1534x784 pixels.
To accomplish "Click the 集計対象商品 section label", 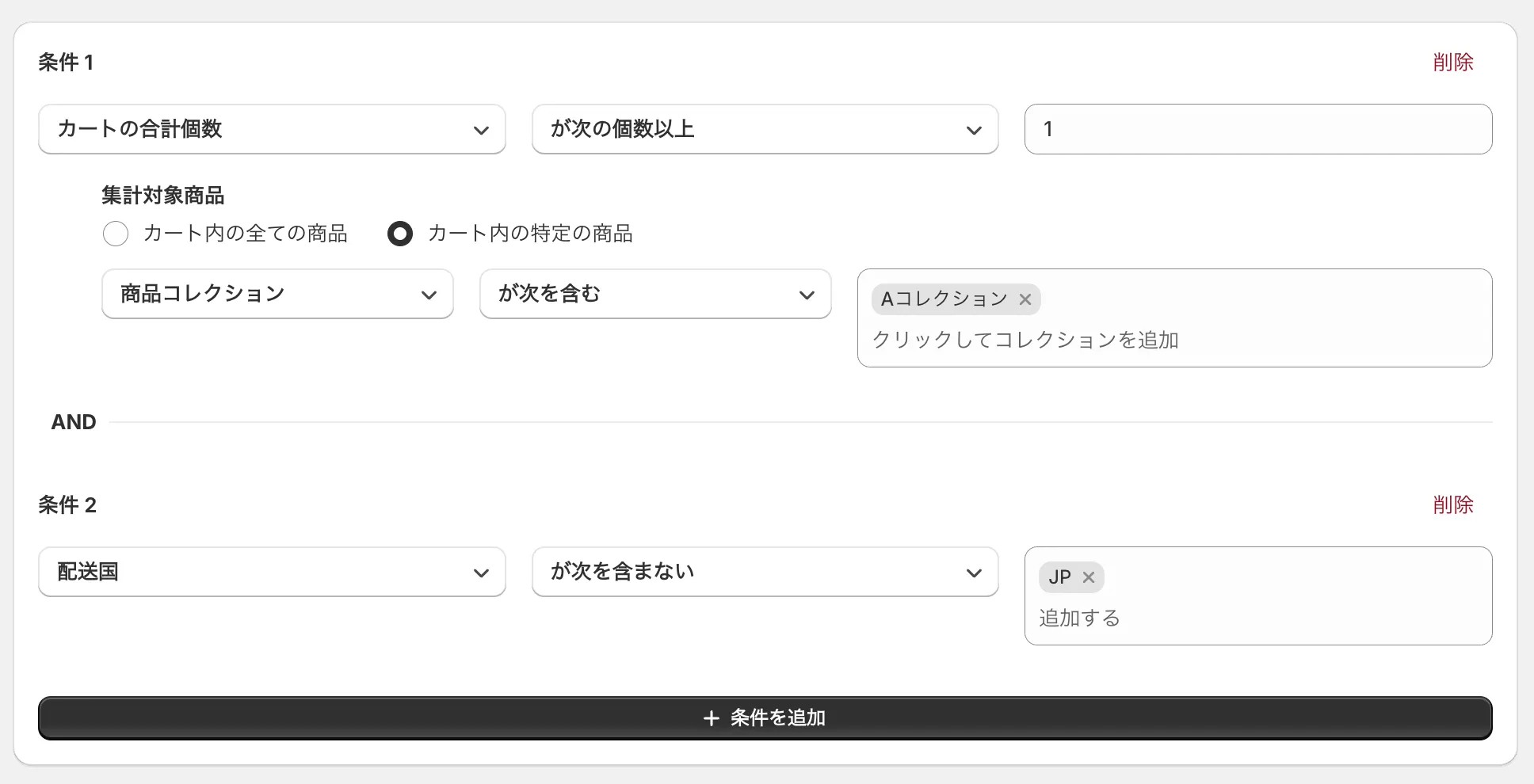I will (163, 196).
